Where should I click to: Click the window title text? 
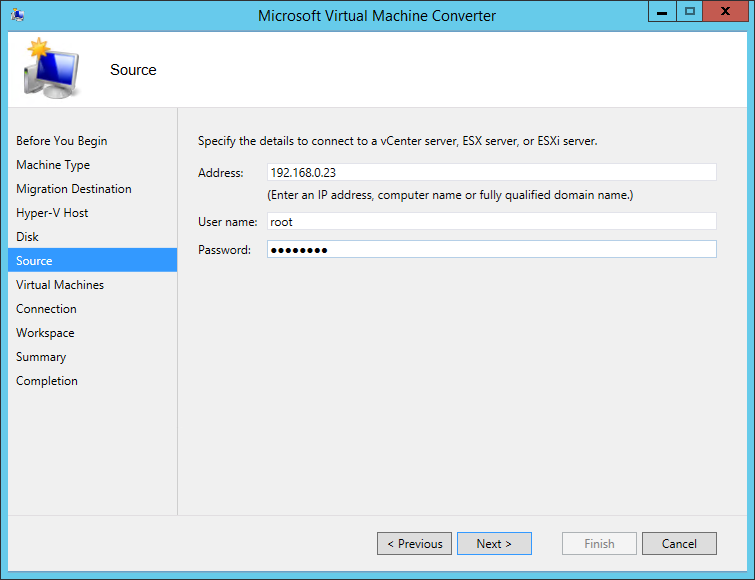[x=377, y=16]
